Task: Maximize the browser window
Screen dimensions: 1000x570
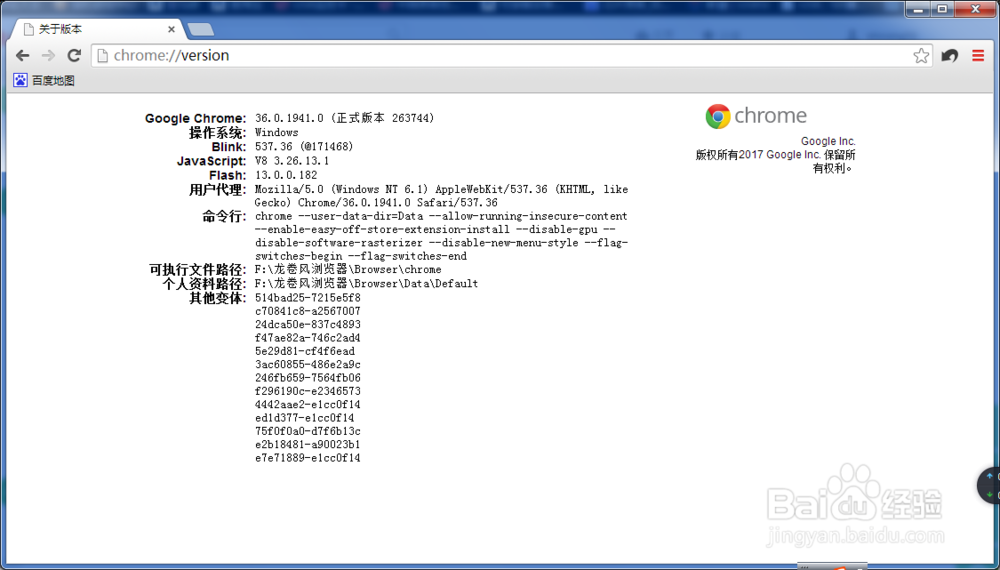Action: pyautogui.click(x=943, y=9)
